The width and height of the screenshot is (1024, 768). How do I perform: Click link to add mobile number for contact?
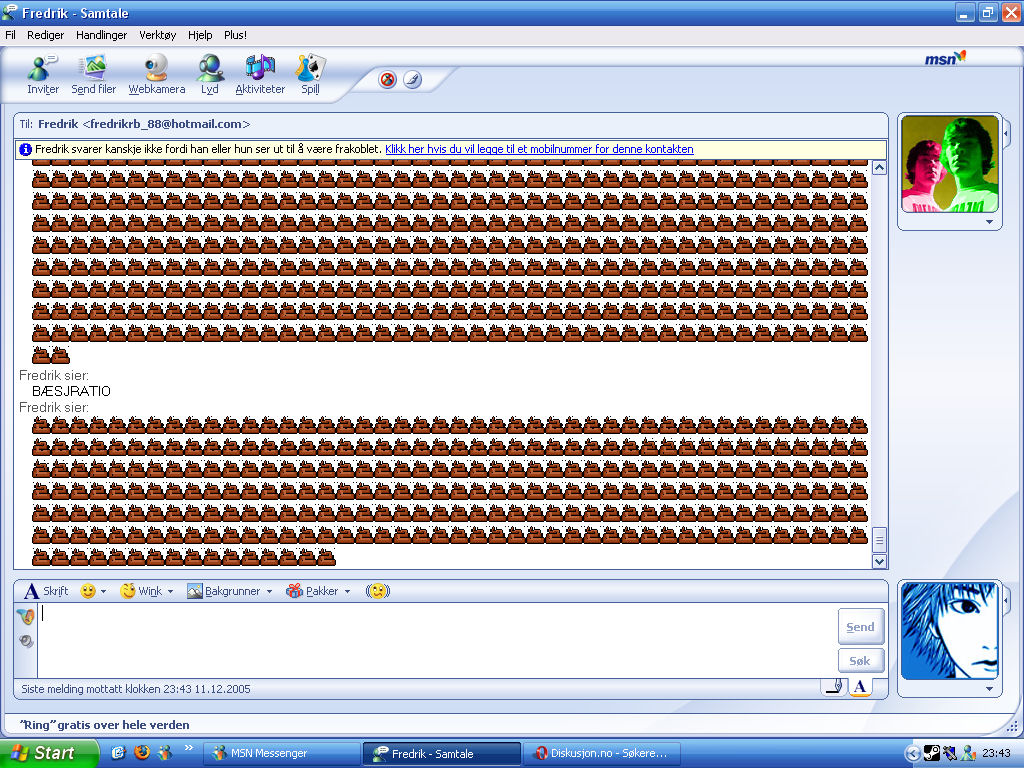539,149
